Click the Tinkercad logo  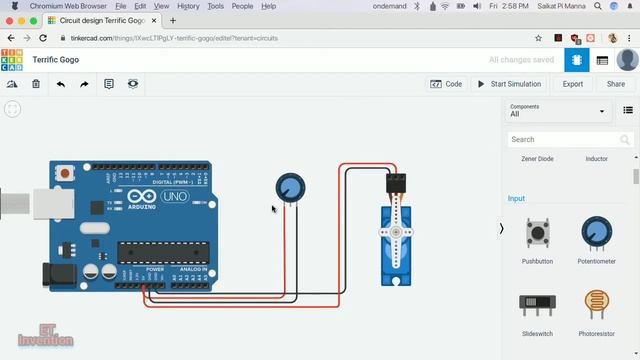12,60
